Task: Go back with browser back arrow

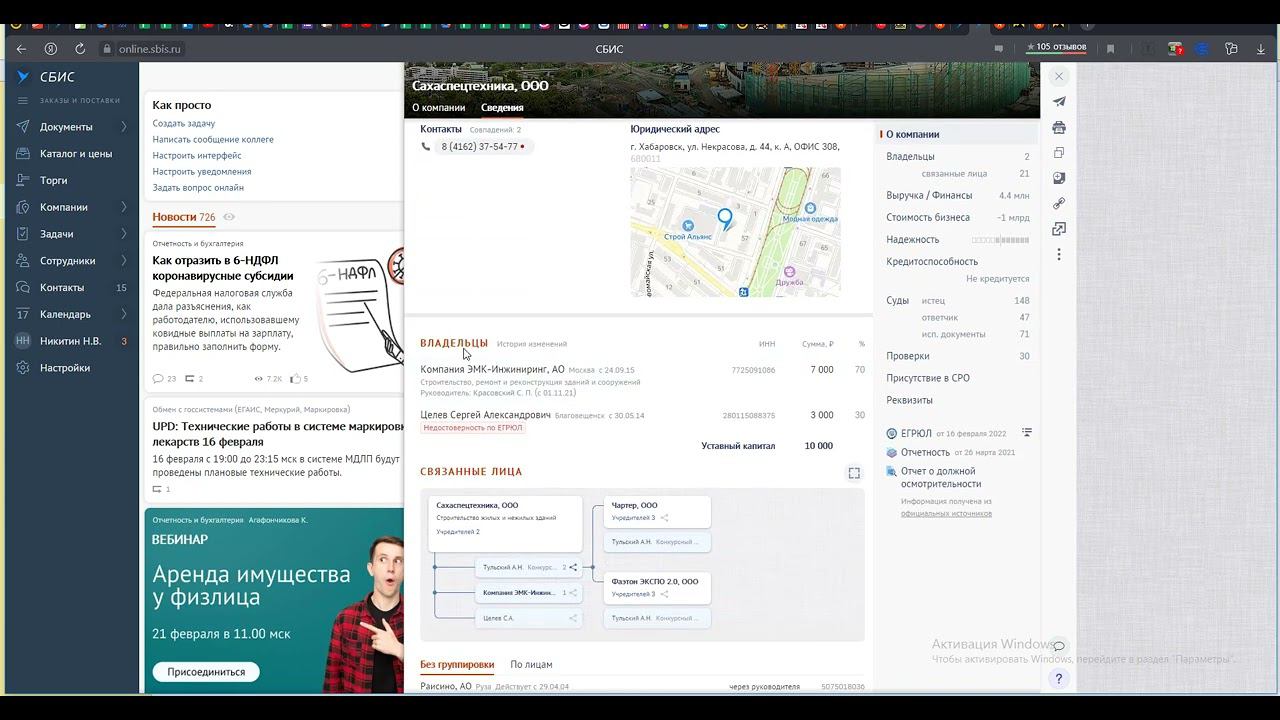Action: 21,49
